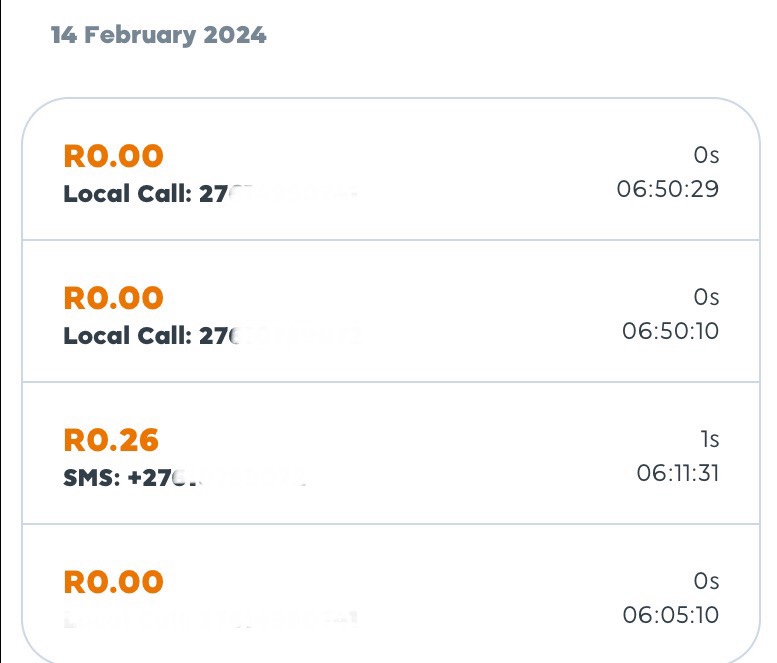Open the Local Call label logged at 06:50:29
This screenshot has width=777, height=663.
point(127,193)
